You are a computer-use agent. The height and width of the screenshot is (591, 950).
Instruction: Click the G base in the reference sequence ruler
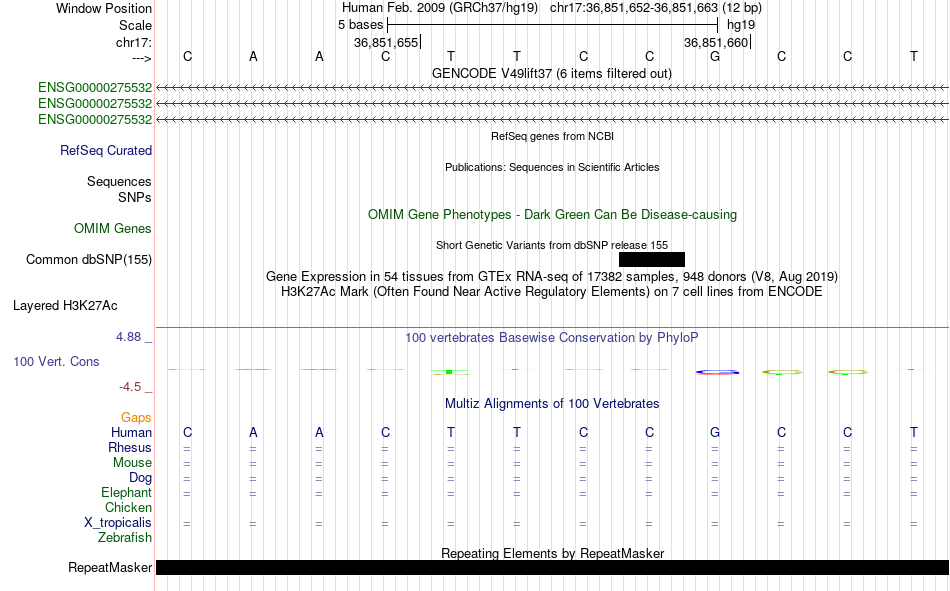(715, 56)
